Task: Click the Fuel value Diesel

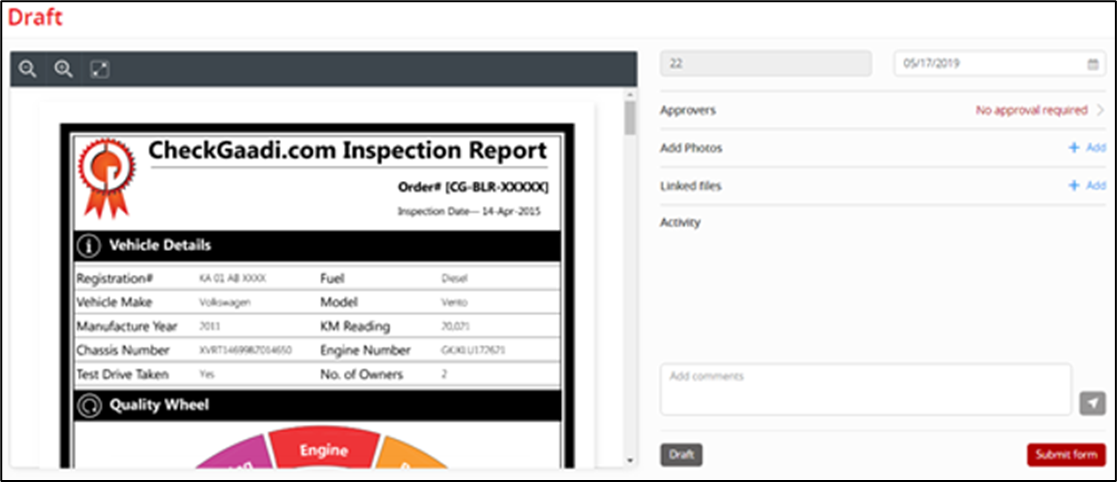Action: point(454,278)
